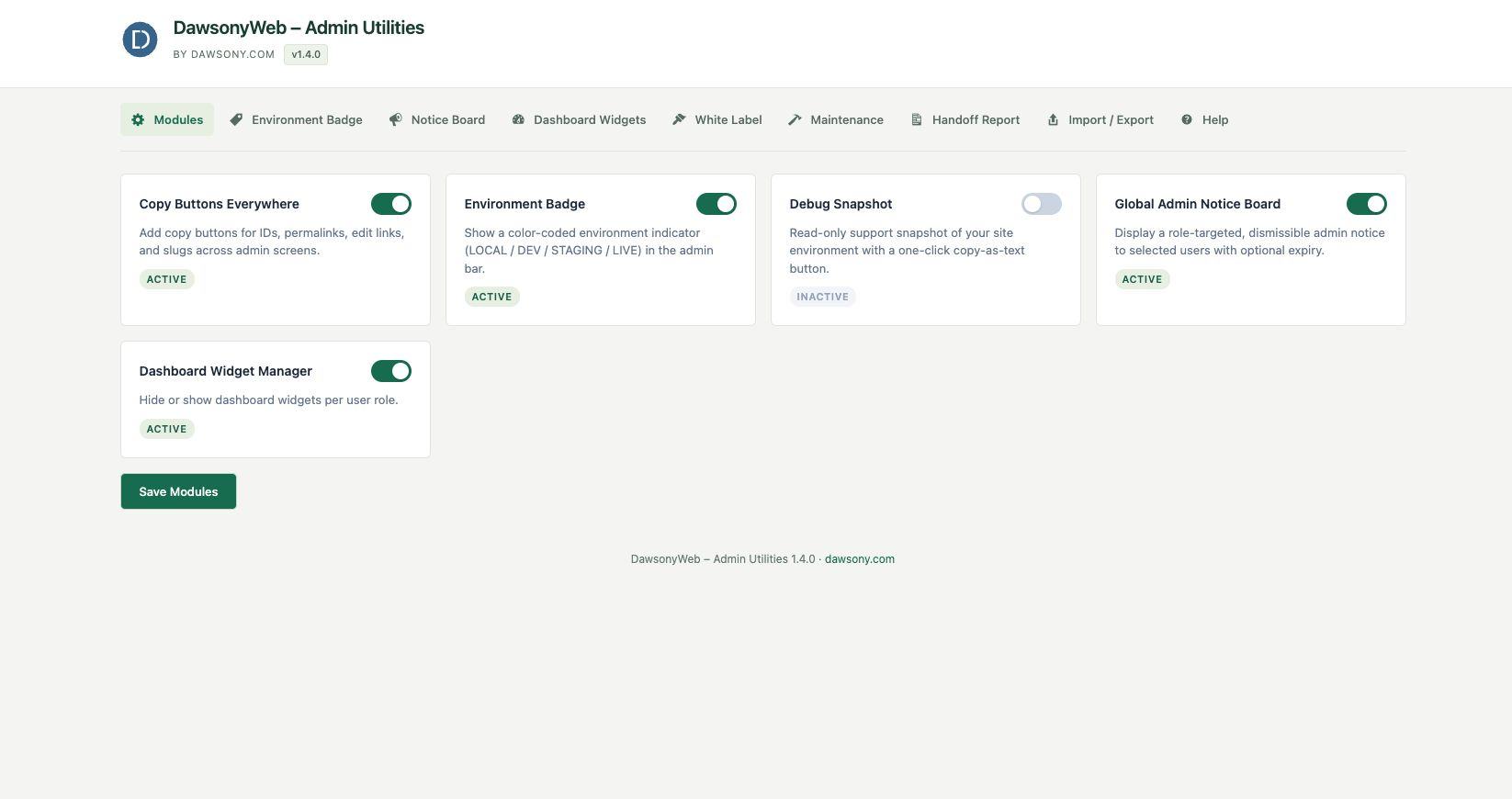Click the question mark Help icon
Image resolution: width=1512 pixels, height=799 pixels.
(x=1187, y=119)
